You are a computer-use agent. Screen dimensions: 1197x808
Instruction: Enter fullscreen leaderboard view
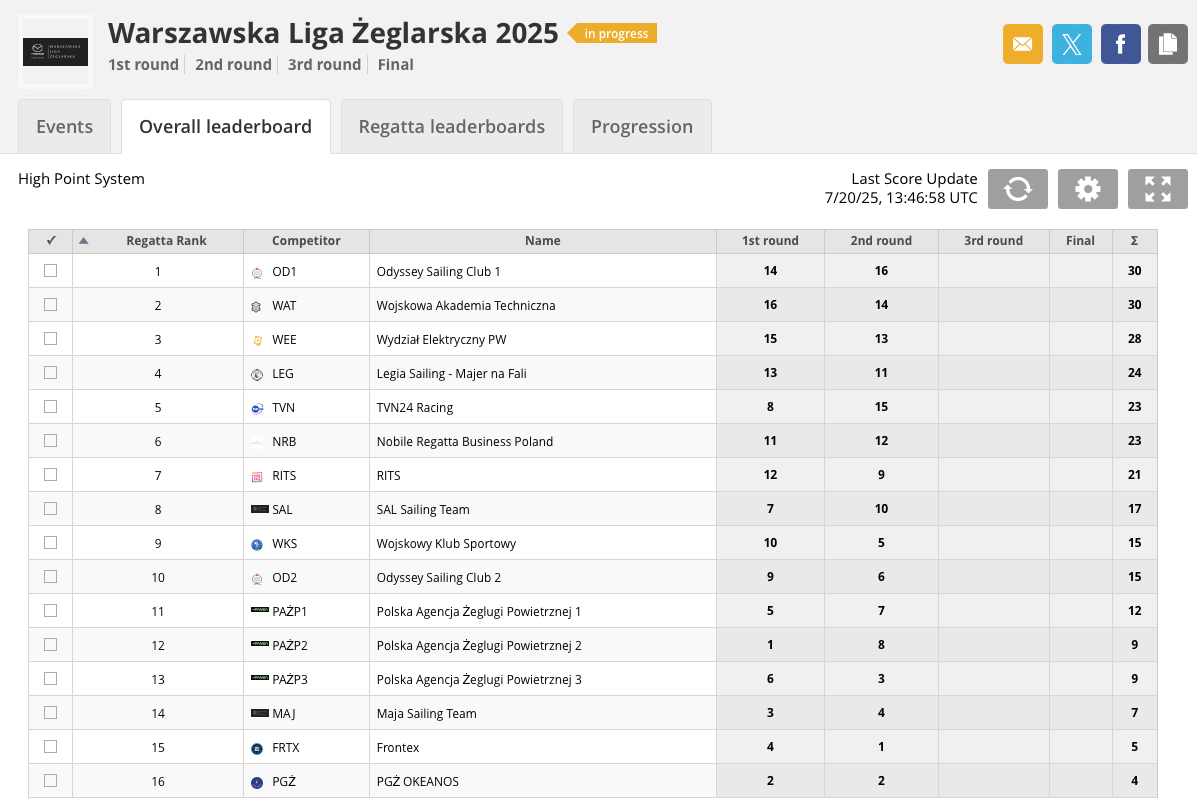[1157, 189]
